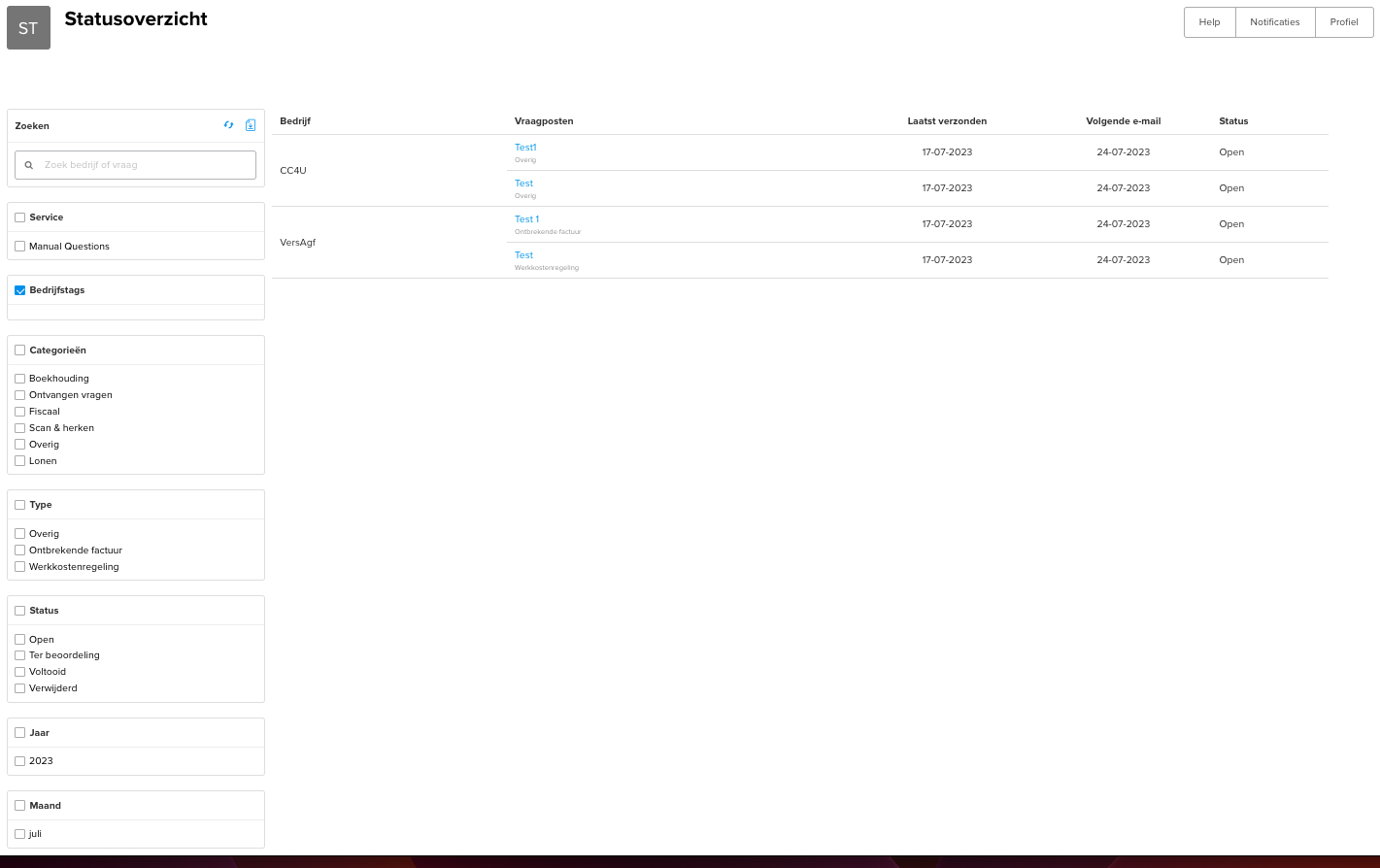The width and height of the screenshot is (1380, 868).
Task: Click the refresh icon beside Zoeken
Action: (228, 125)
